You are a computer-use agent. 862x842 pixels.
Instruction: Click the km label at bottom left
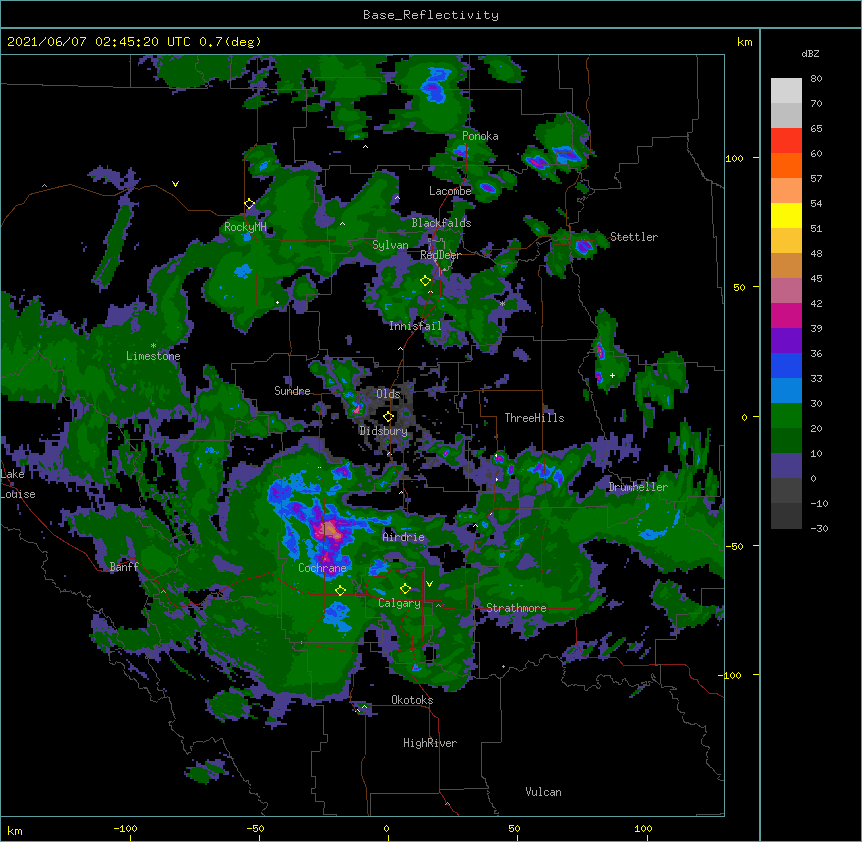coord(15,830)
